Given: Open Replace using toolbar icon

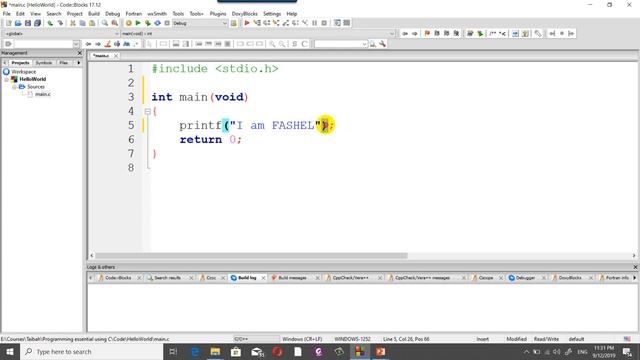Looking at the screenshot, I should (x=115, y=23).
